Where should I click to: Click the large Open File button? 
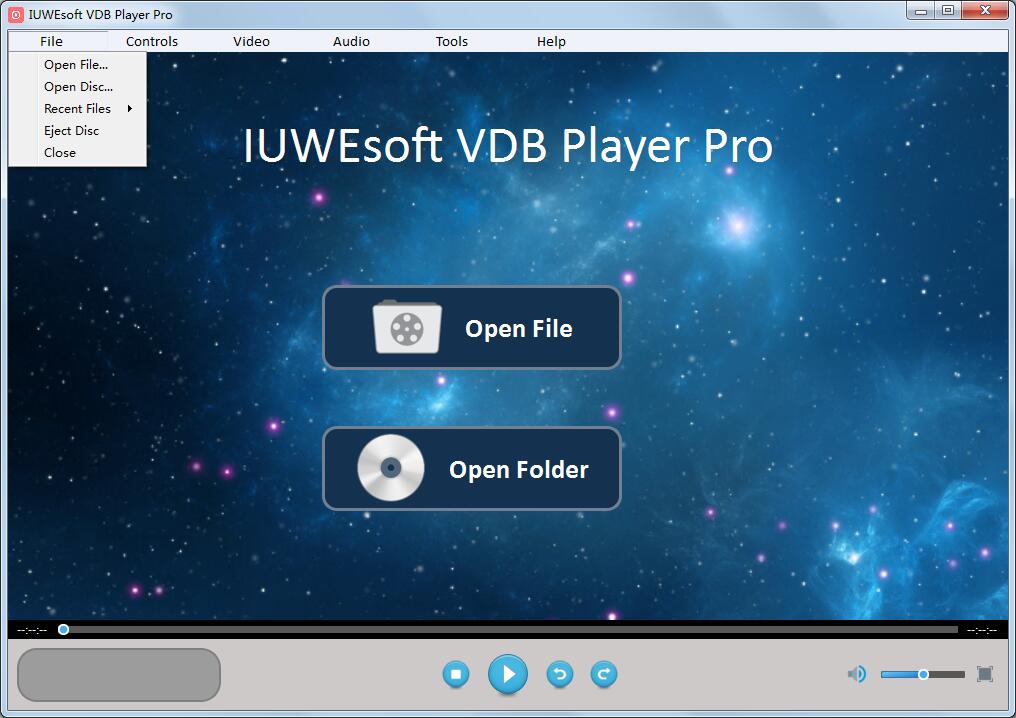472,328
